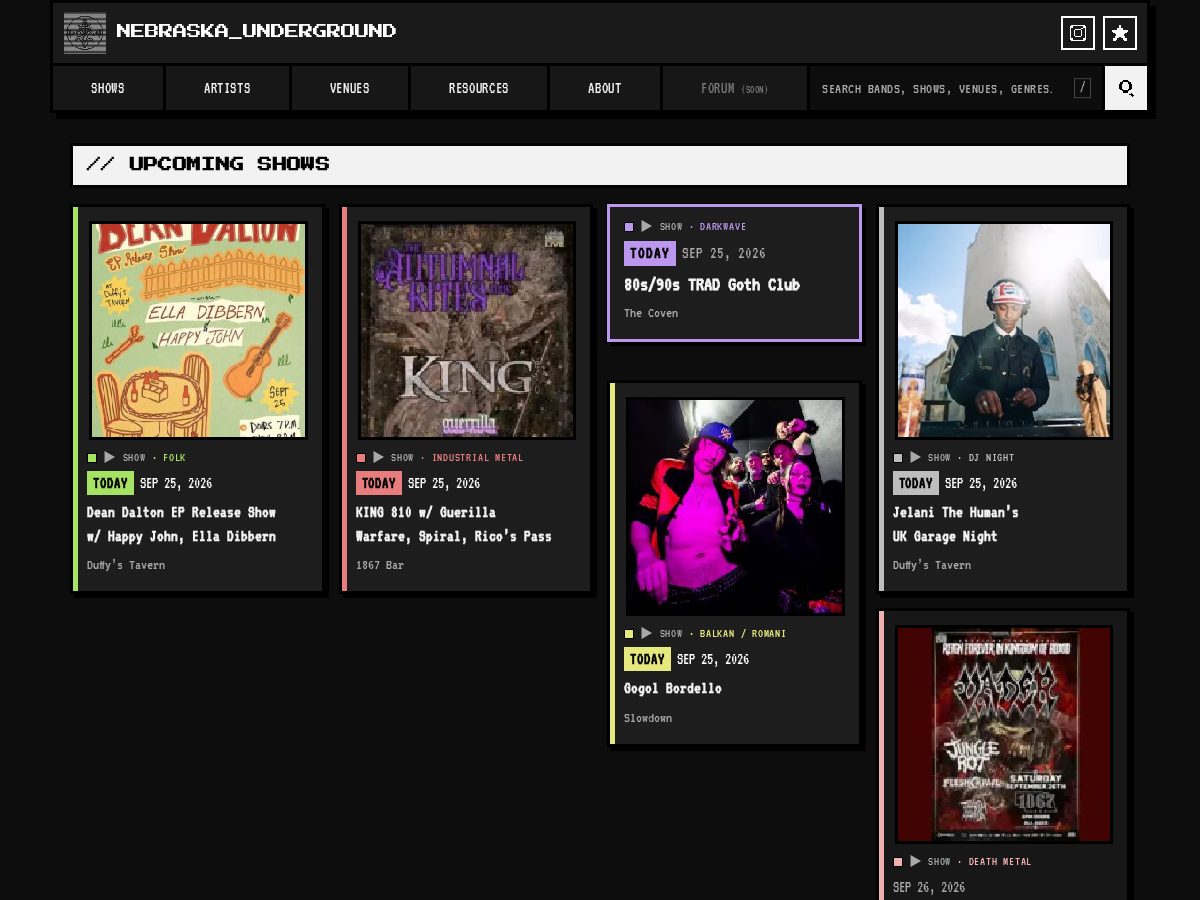Click purple TODAY badge on Goth Club card
Screen dimensions: 1200x900
pos(650,254)
